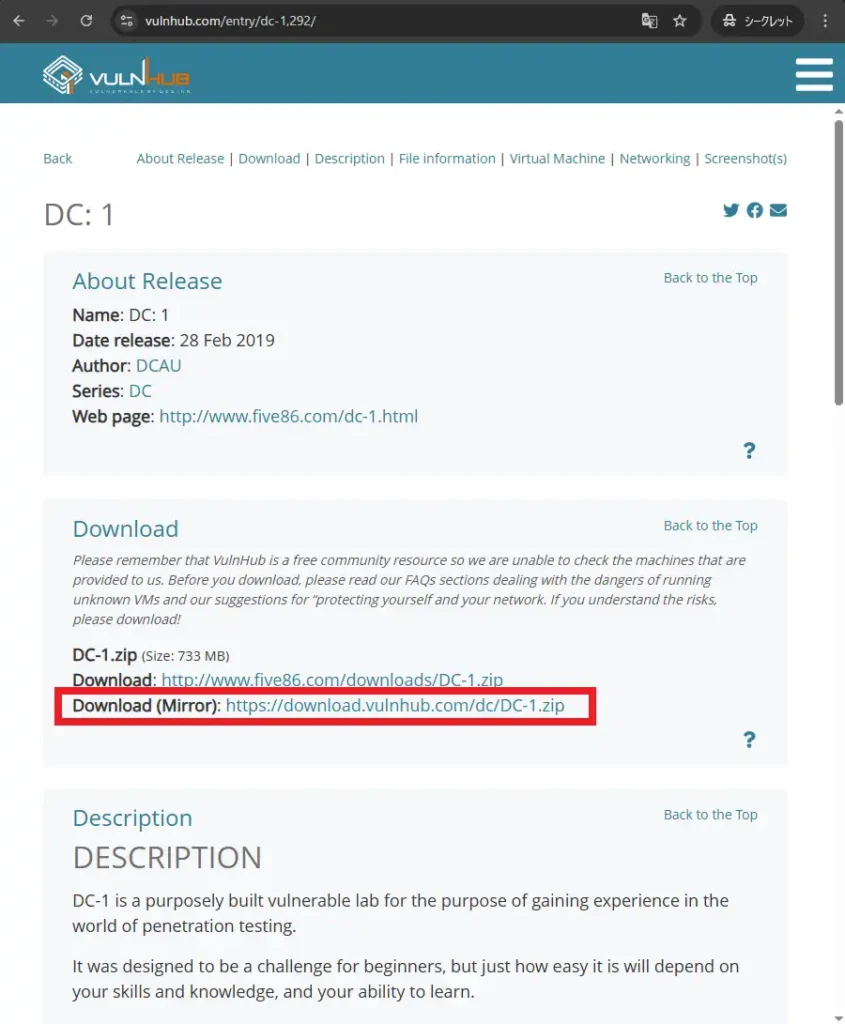Screen dimensions: 845x1024
Task: Click the browser reload button
Action: pos(86,21)
